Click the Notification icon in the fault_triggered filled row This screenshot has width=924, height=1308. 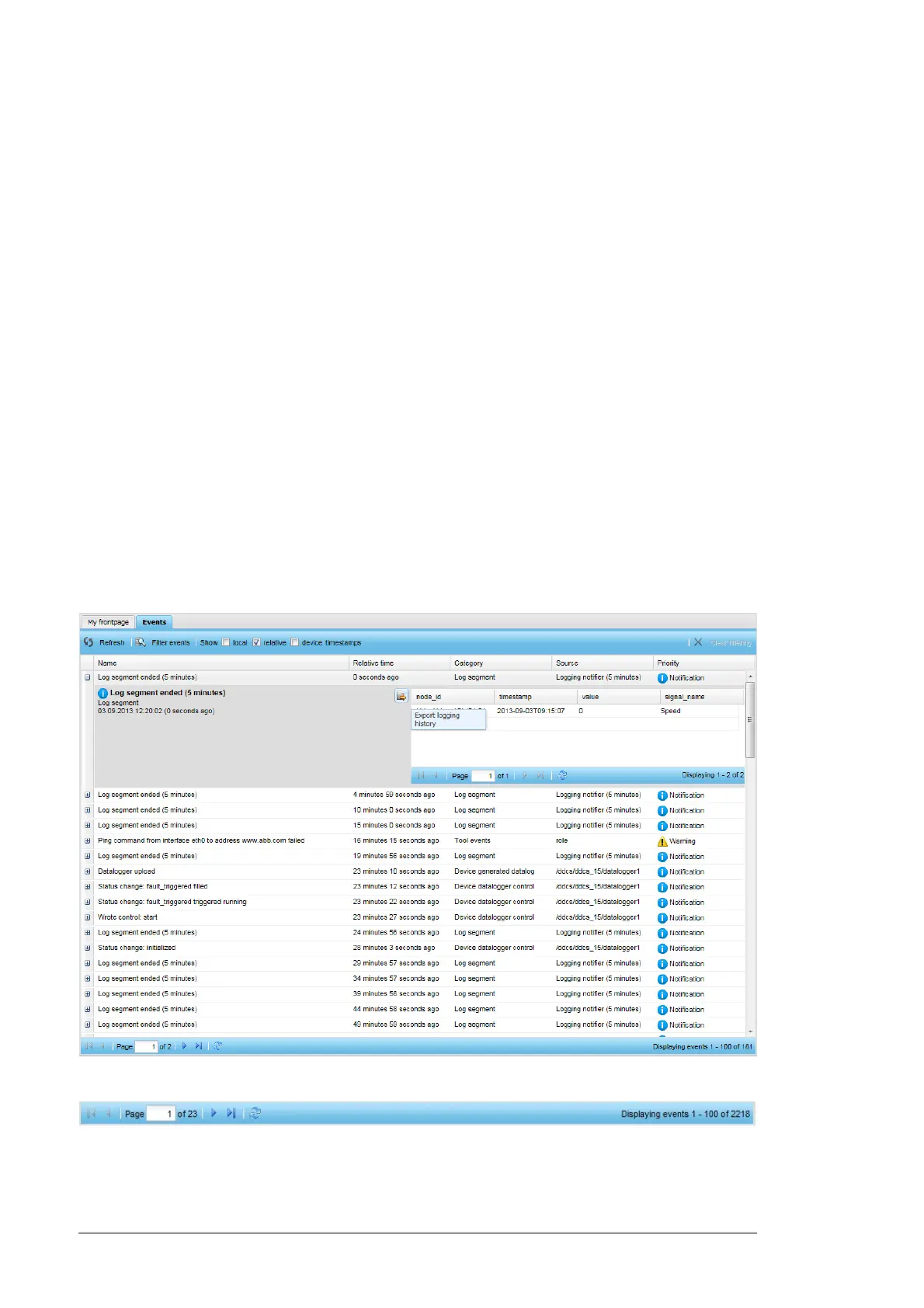[662, 887]
